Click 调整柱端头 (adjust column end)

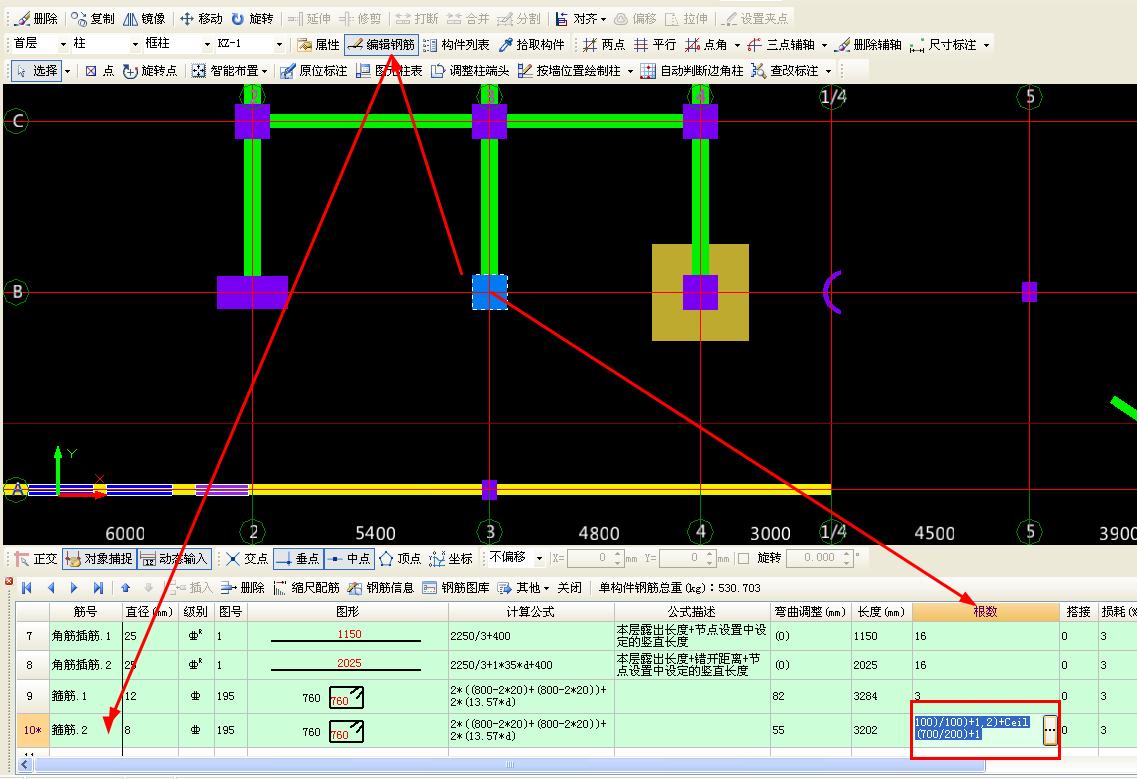pos(470,70)
